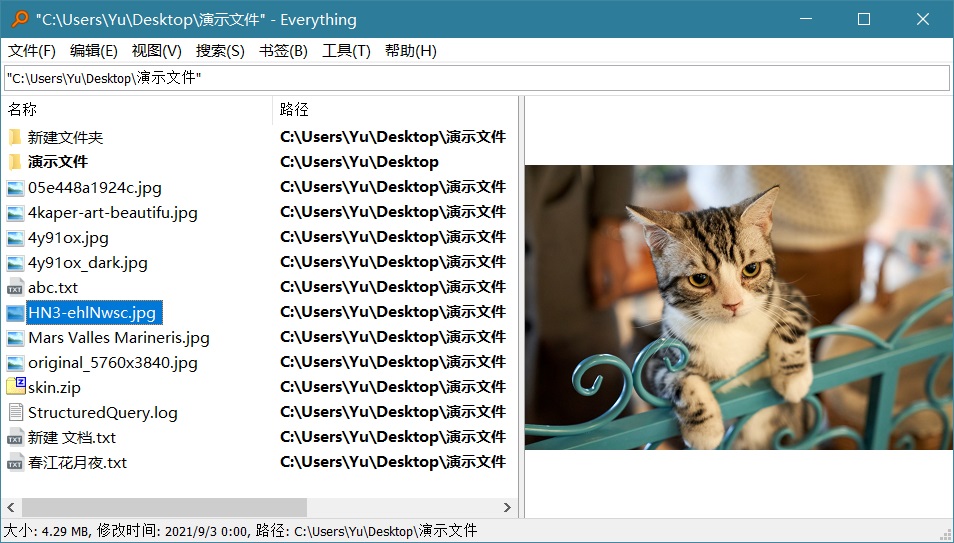Click text file icon of 新建 文档.txt
954x543 pixels.
[15, 438]
